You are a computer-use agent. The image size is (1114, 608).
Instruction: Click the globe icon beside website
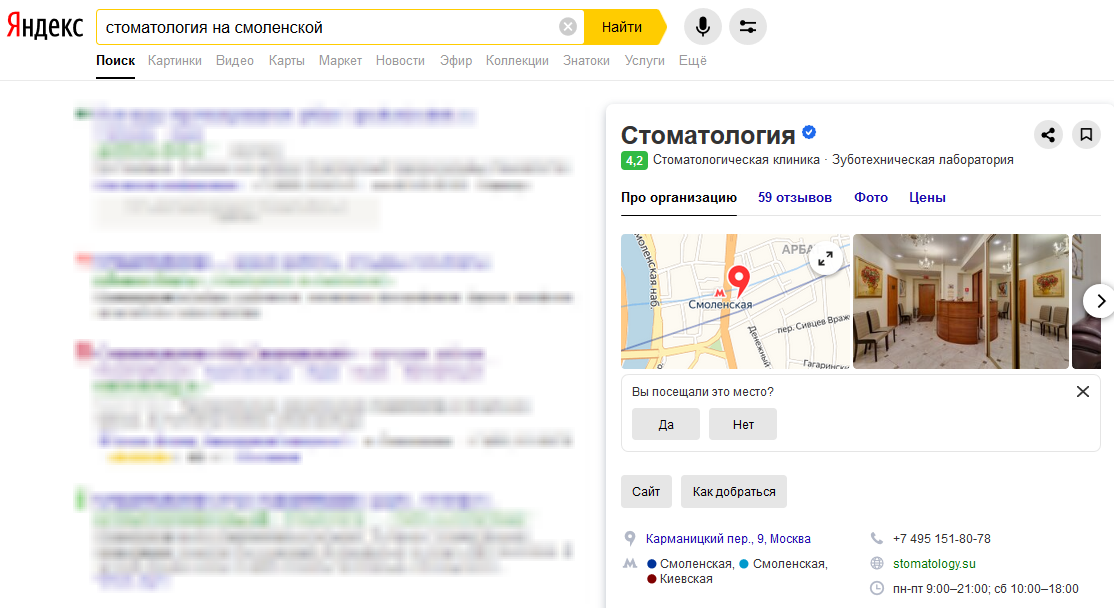tap(877, 563)
